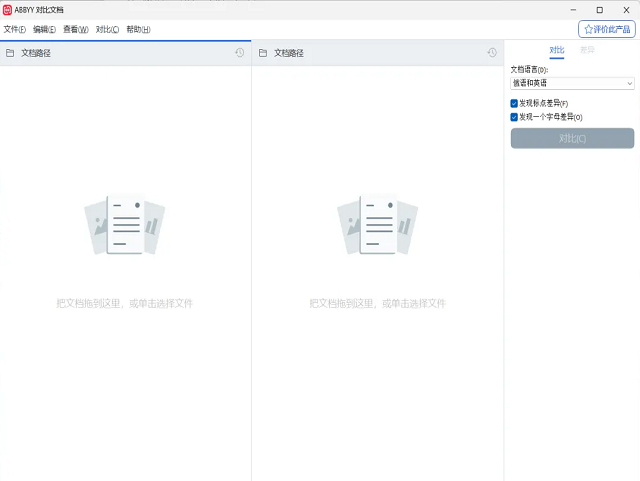Click the ABBYY app logo icon
640x481 pixels.
tap(8, 9)
